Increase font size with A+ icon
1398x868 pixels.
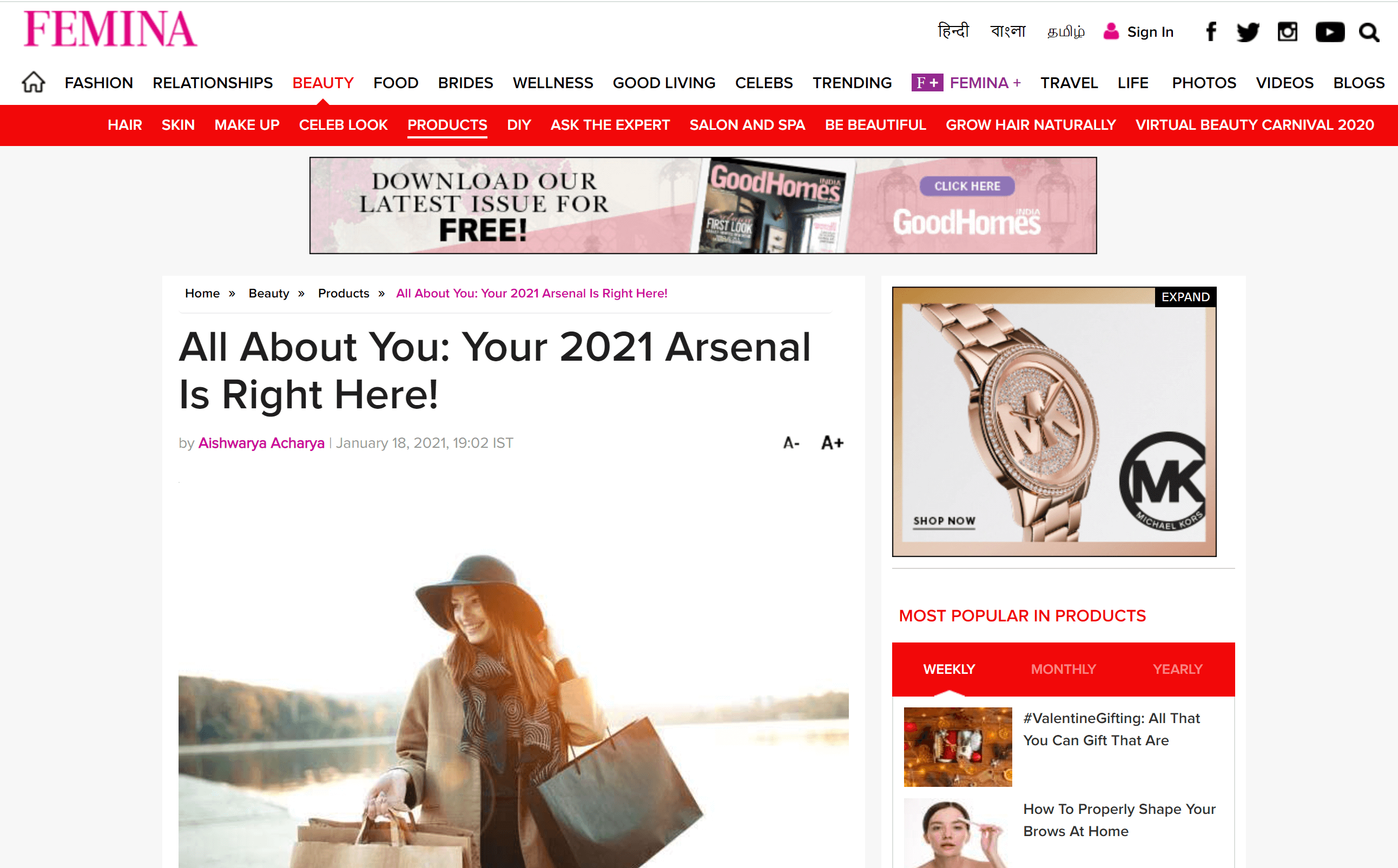tap(832, 442)
